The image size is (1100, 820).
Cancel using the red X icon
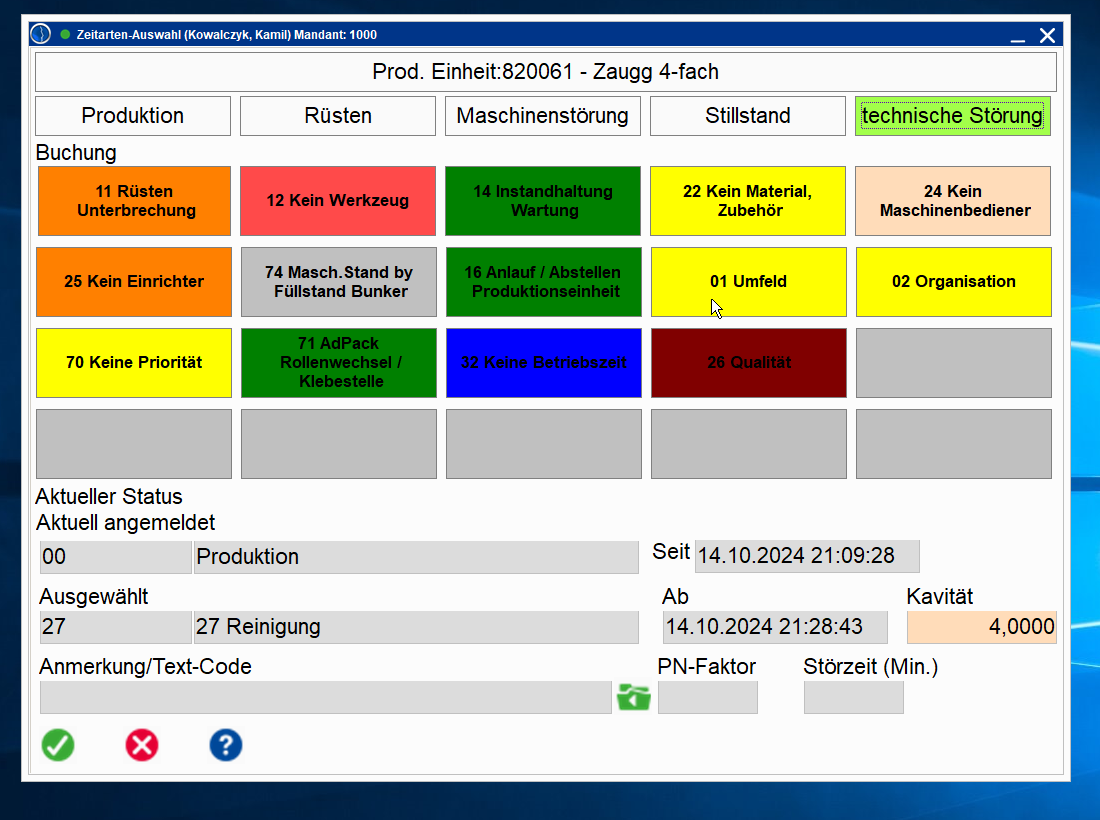(x=142, y=745)
